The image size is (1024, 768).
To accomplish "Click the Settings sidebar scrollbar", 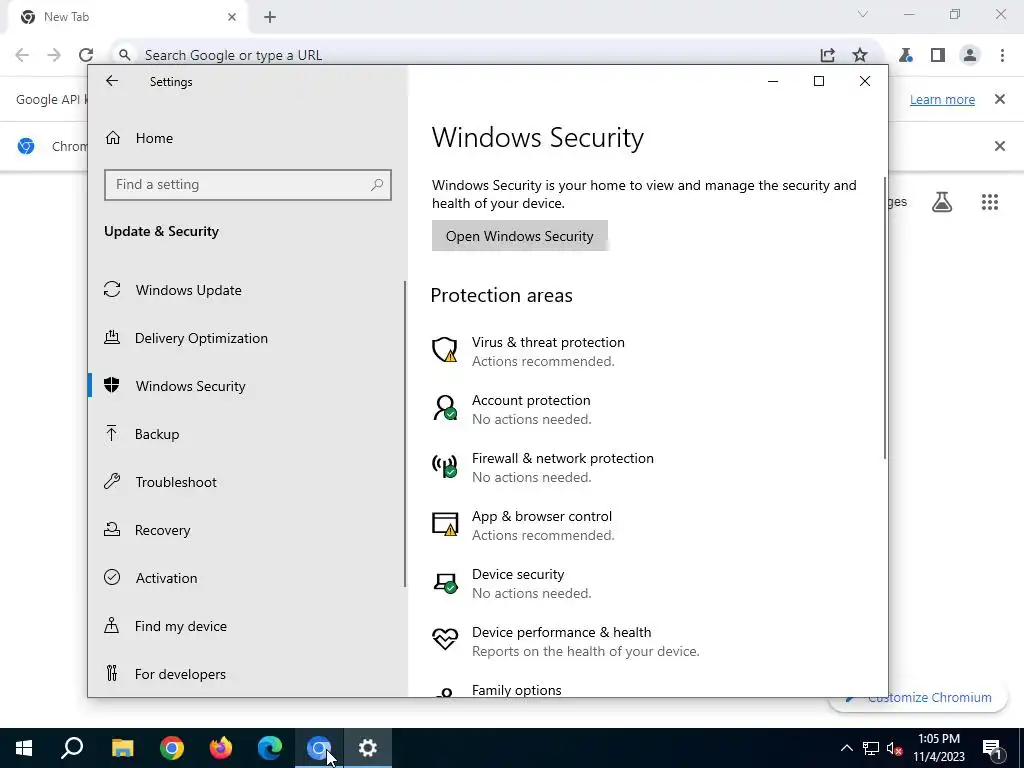I will (x=405, y=434).
